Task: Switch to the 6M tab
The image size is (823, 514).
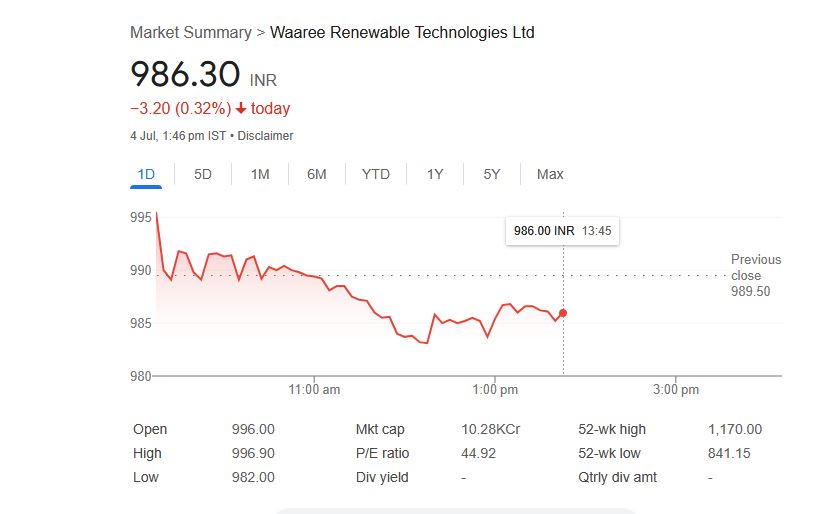Action: point(317,174)
